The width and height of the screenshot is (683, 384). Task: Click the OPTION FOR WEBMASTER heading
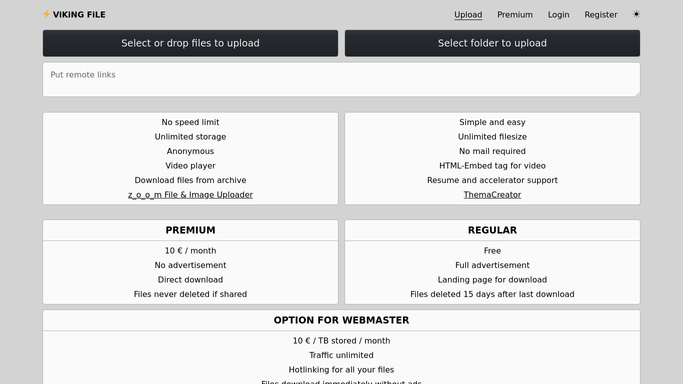coord(342,320)
